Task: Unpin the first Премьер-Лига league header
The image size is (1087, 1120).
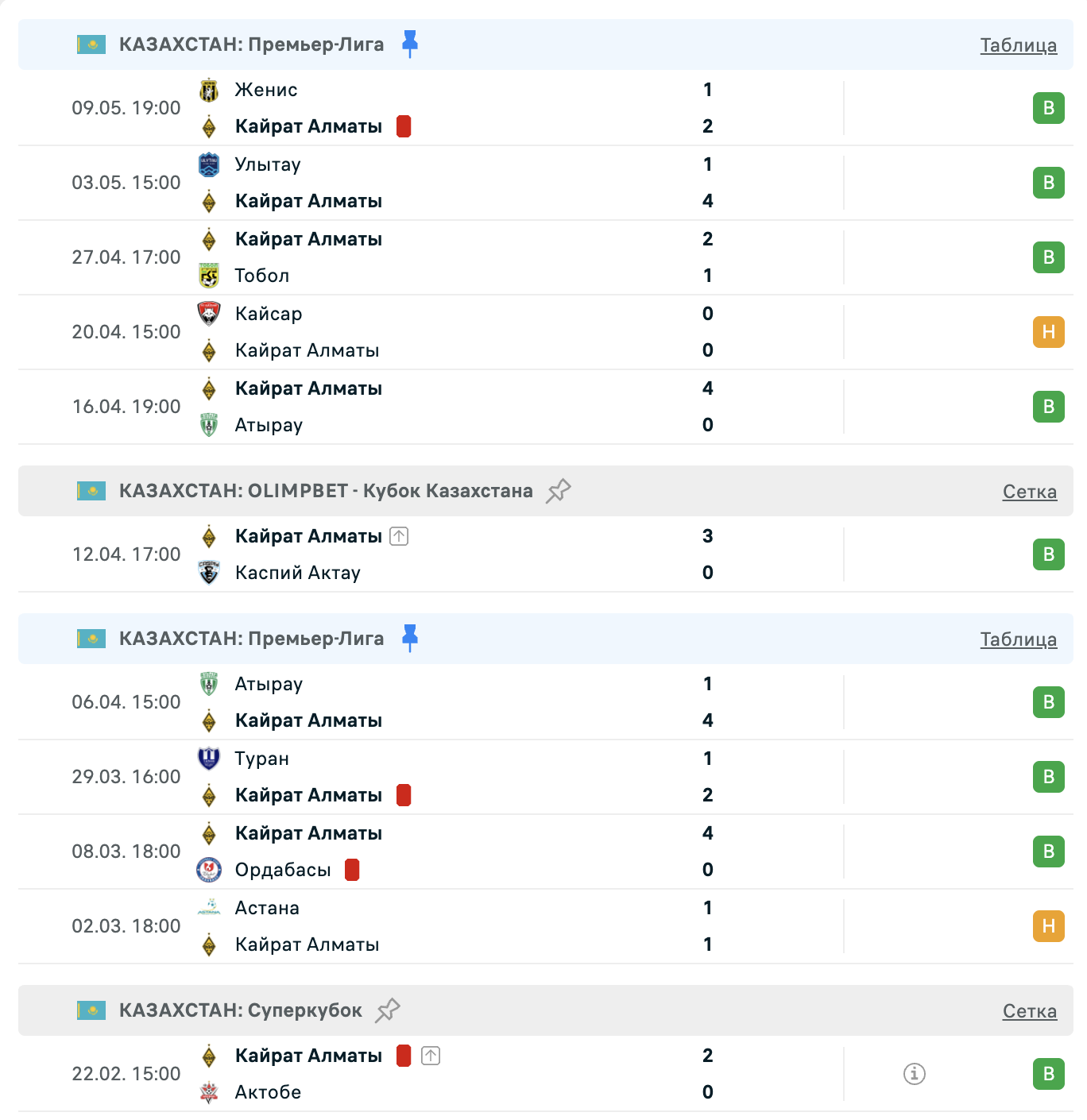Action: pyautogui.click(x=410, y=44)
